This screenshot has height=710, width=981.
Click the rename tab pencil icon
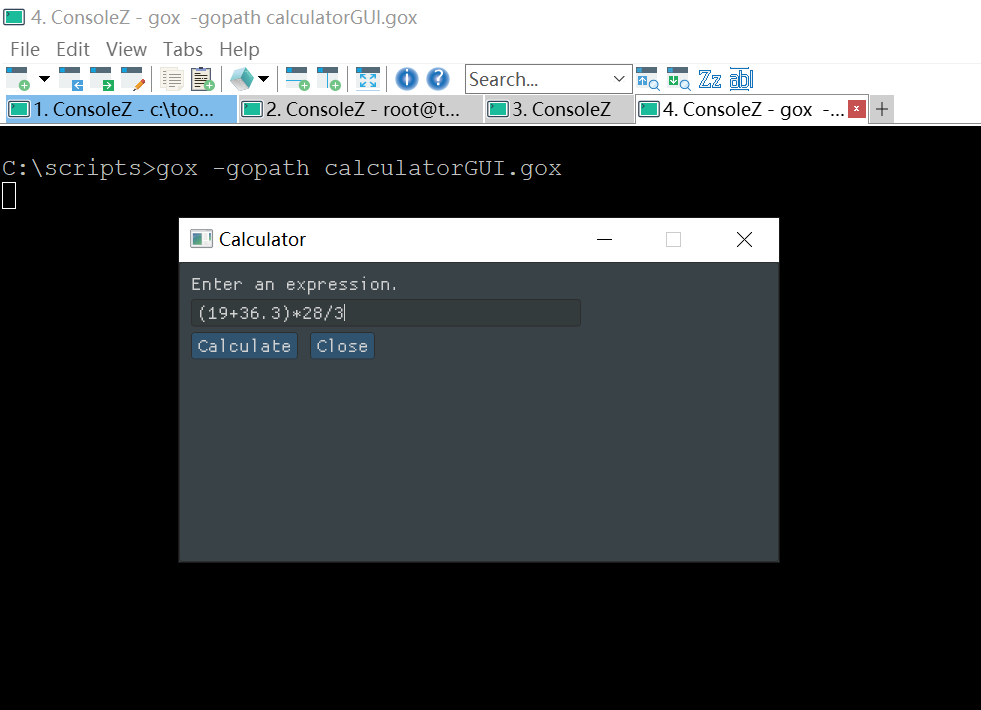tap(133, 79)
